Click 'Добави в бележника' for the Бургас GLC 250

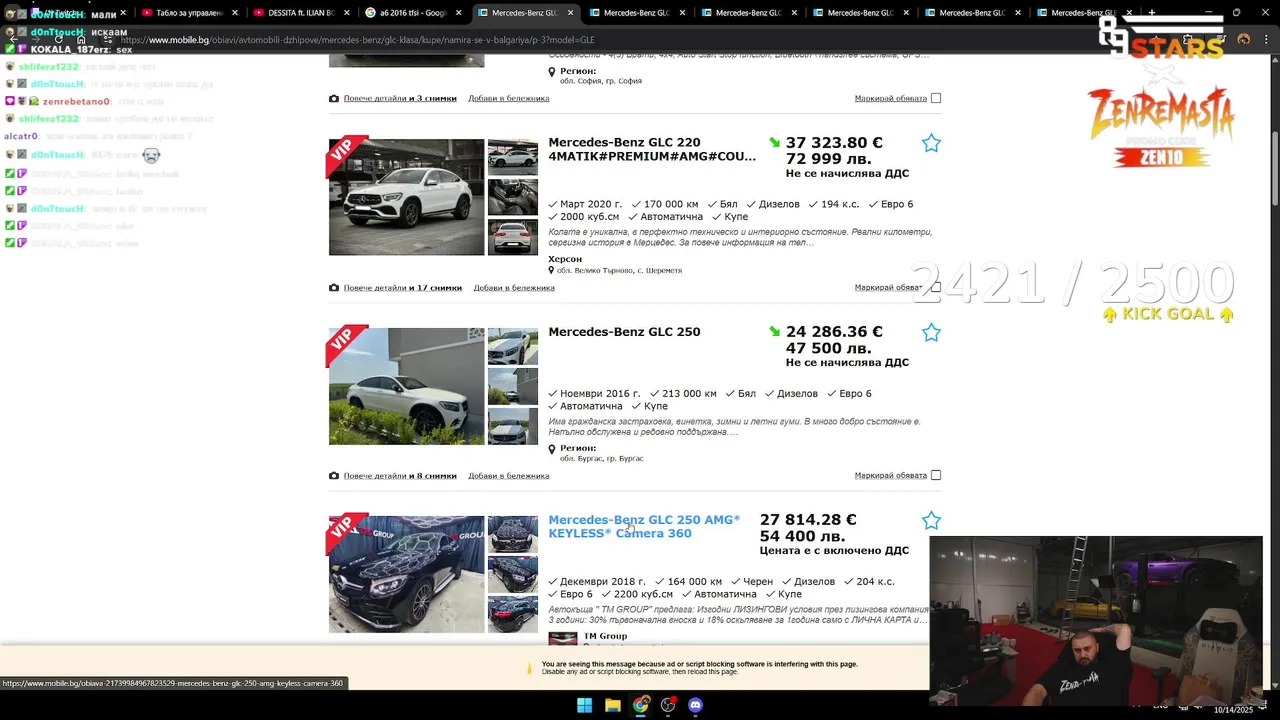tap(509, 476)
